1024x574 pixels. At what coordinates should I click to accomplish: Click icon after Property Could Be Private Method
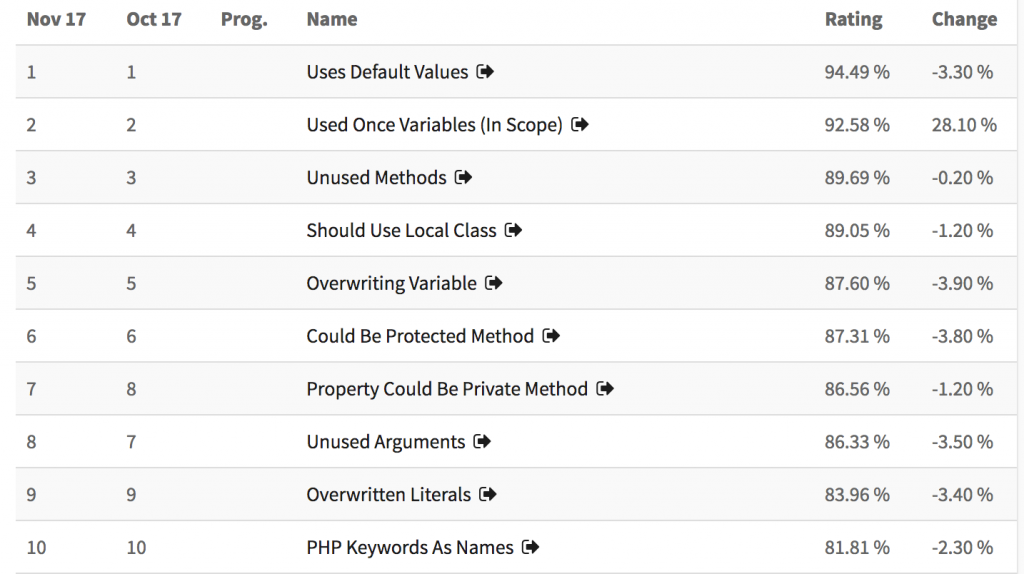(605, 389)
